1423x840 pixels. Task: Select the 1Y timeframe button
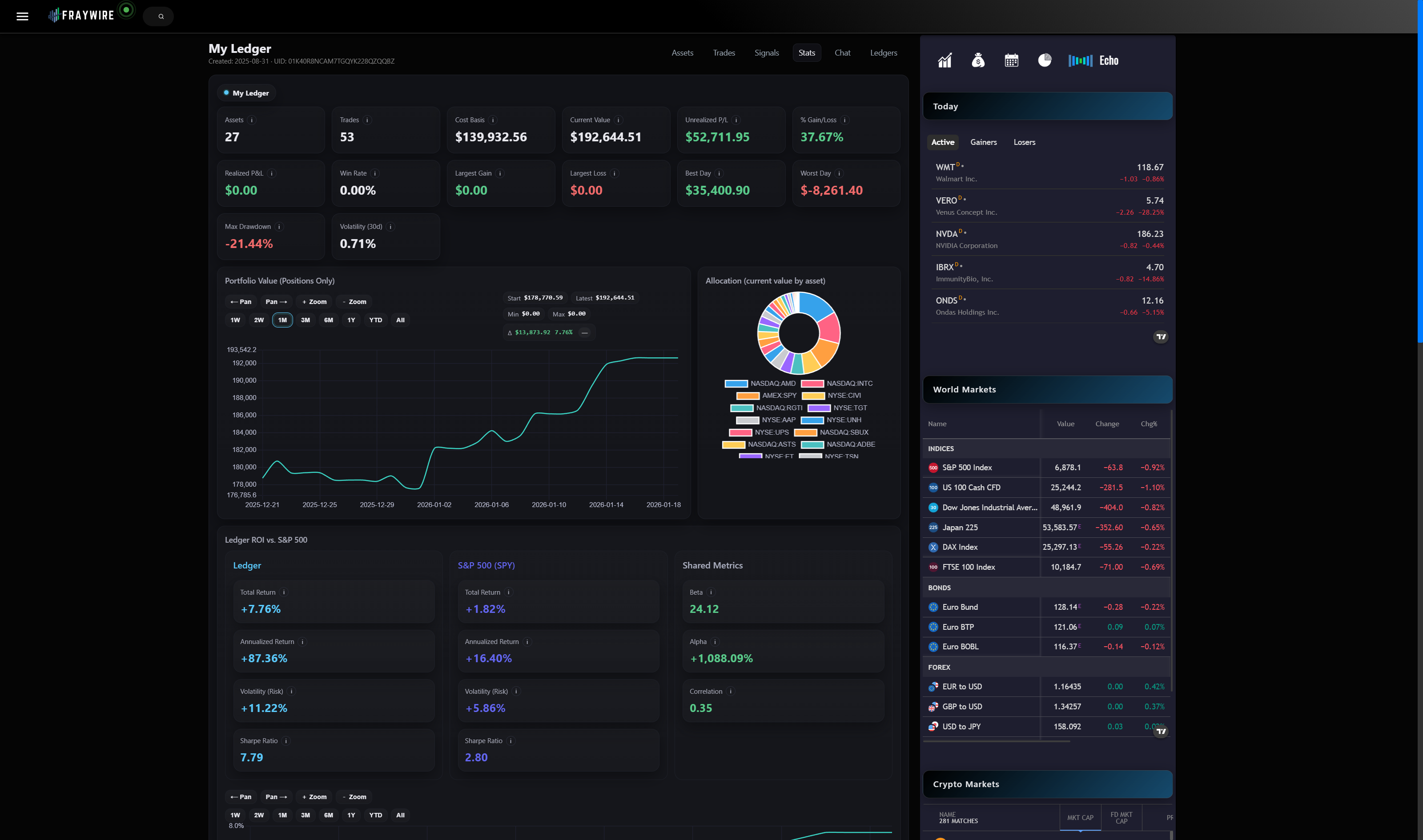(352, 320)
